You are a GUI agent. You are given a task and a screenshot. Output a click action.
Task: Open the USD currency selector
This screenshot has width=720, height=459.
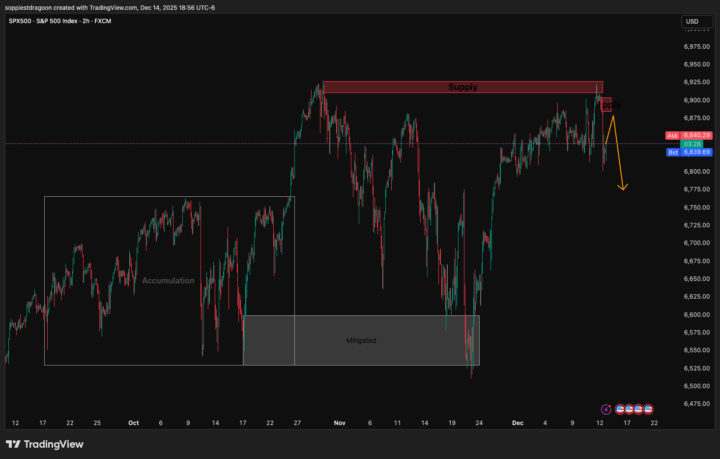pyautogui.click(x=697, y=22)
